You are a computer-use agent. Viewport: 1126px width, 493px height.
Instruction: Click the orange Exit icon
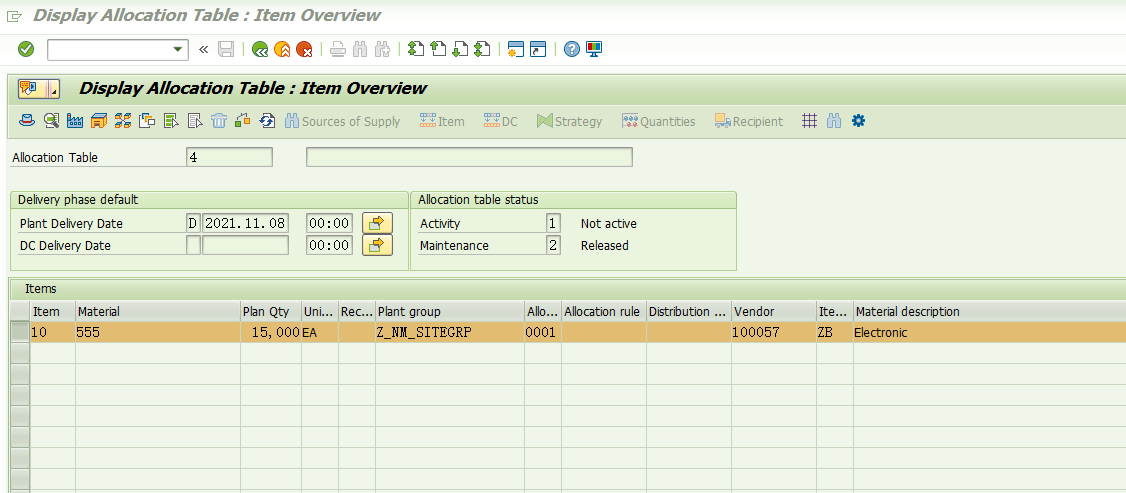(x=283, y=50)
